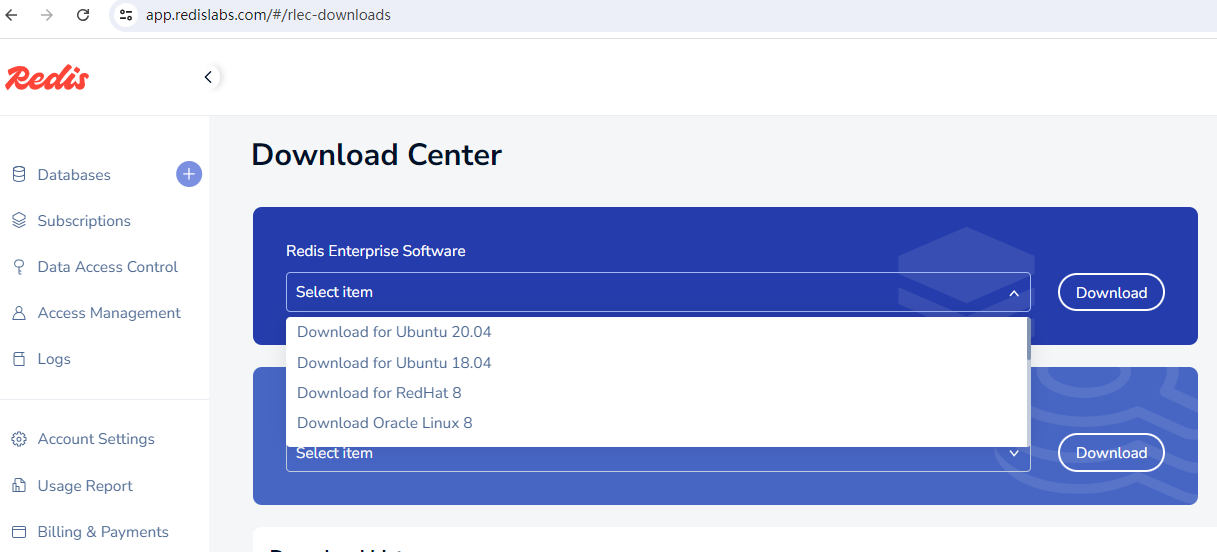Screen dimensions: 1217x552
Task: Pick Download for RedHat 8
Action: [379, 393]
